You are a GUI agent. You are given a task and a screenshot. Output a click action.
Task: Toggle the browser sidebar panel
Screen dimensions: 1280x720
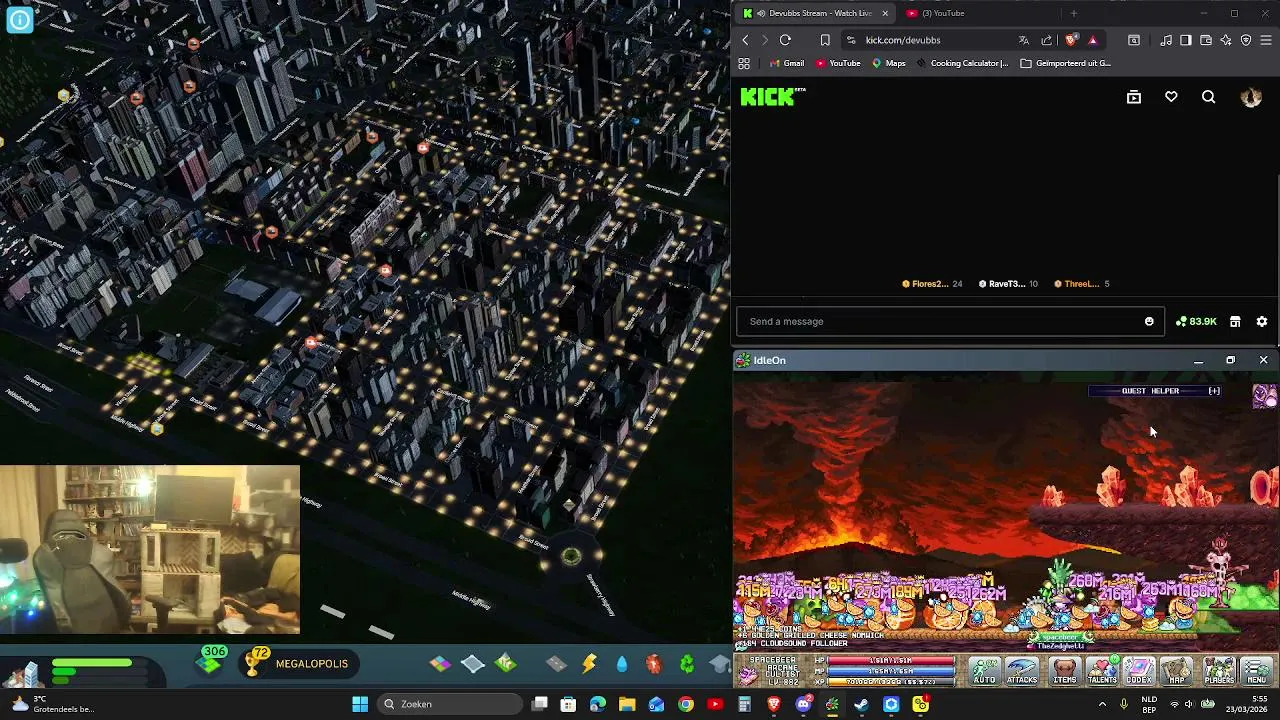point(1185,40)
